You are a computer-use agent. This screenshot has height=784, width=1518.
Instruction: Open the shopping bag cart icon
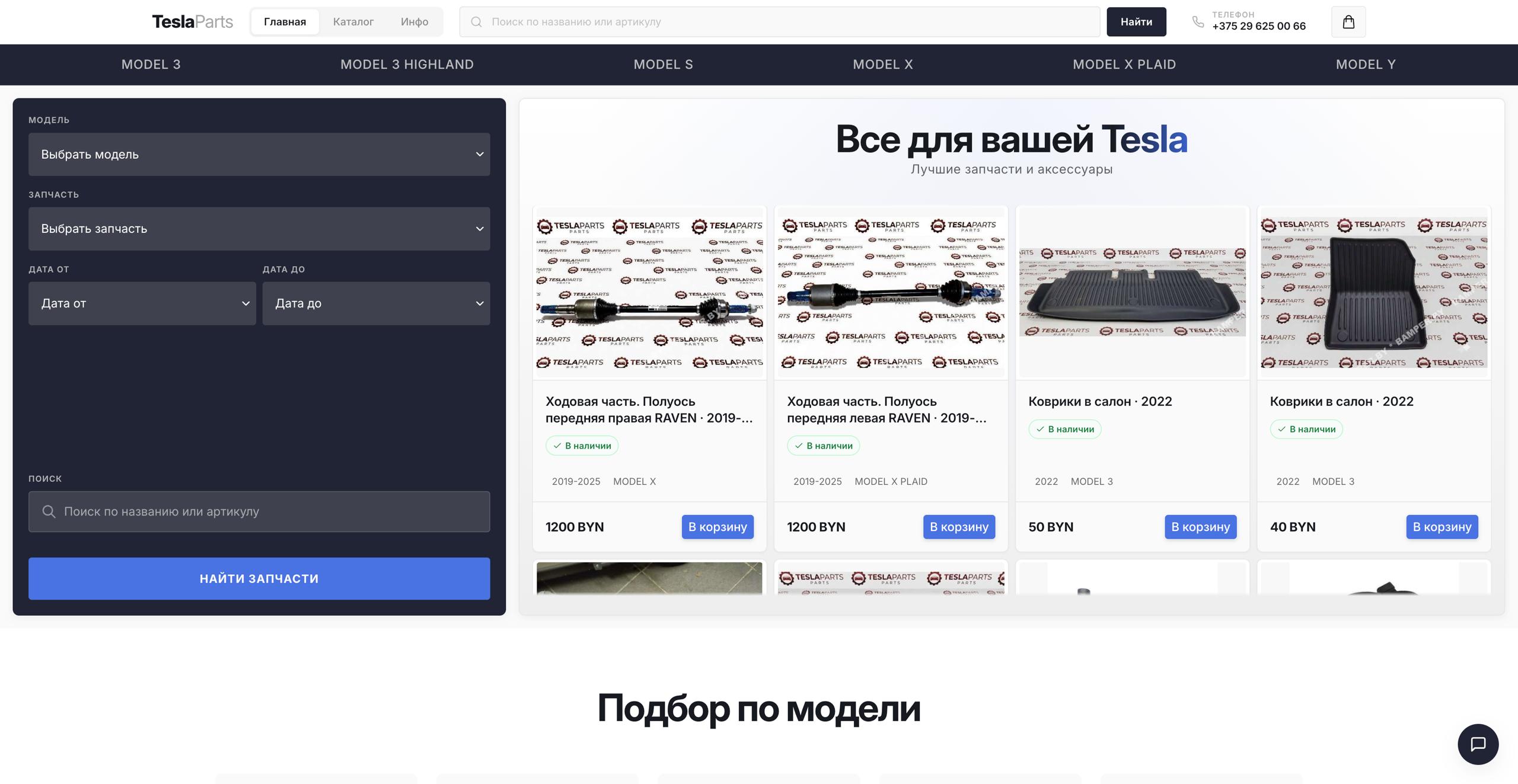click(1348, 22)
